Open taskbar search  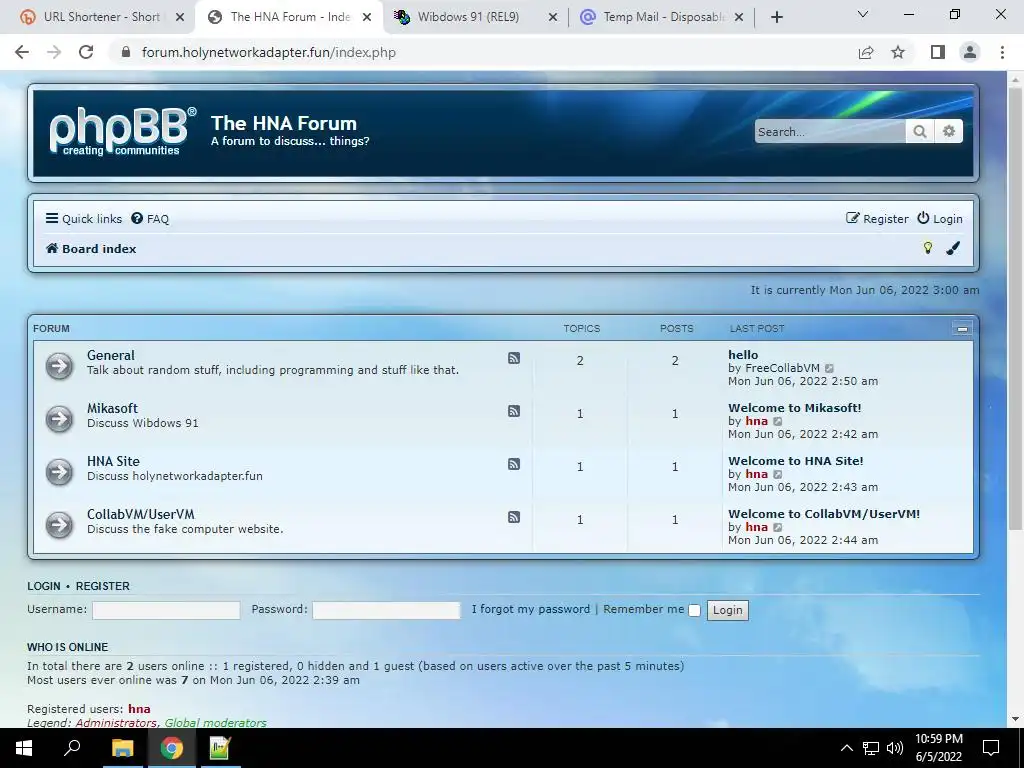pos(72,748)
